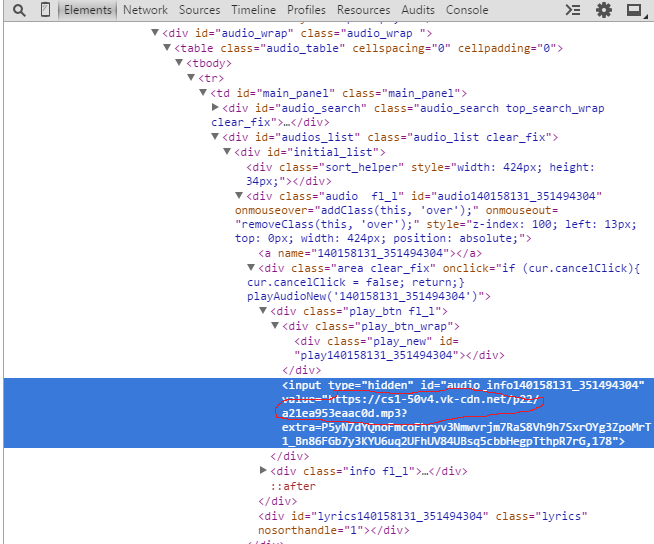Expand the info fl_l div node

click(263, 470)
